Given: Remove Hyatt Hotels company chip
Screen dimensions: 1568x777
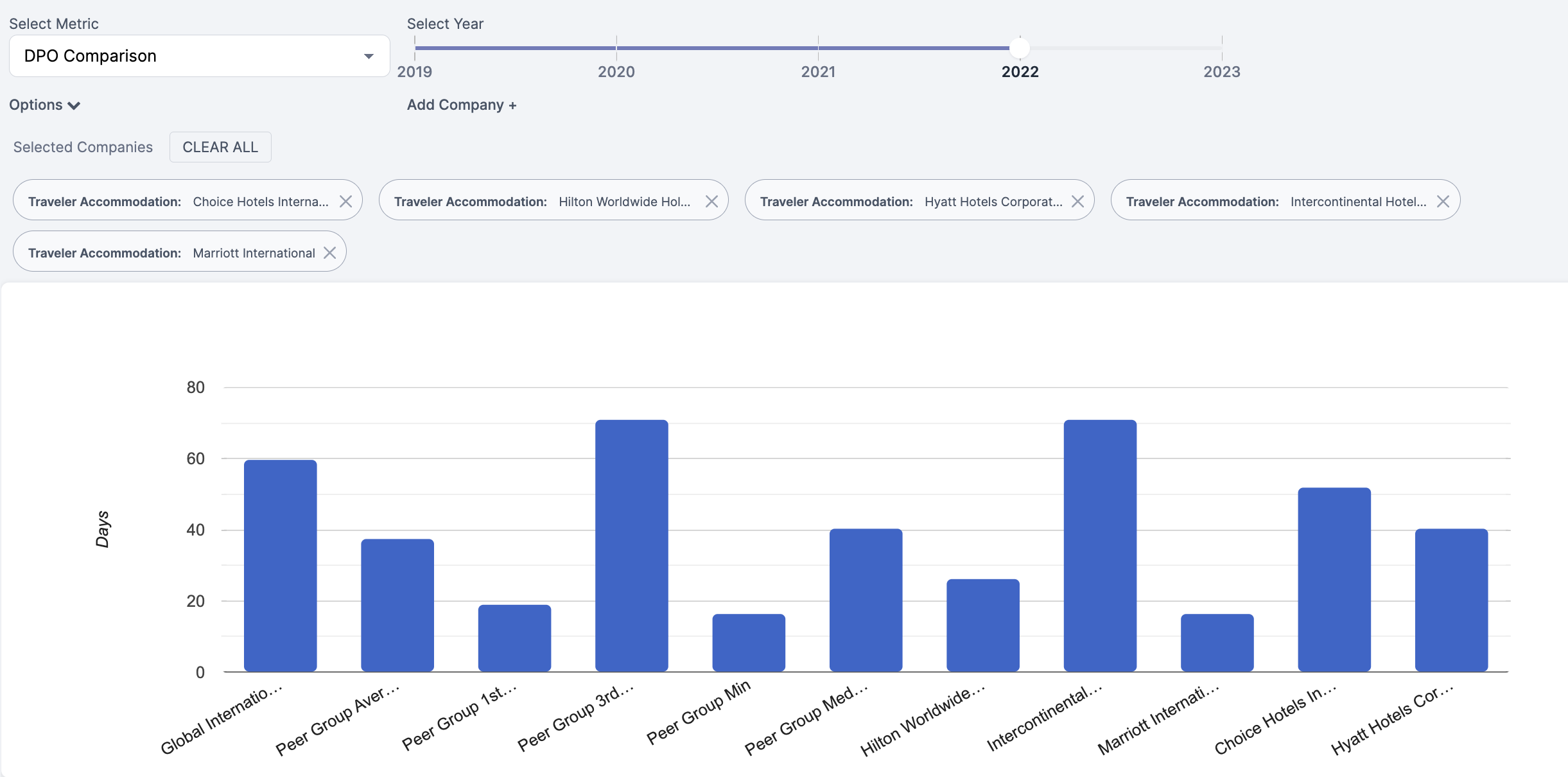Looking at the screenshot, I should coord(1077,202).
